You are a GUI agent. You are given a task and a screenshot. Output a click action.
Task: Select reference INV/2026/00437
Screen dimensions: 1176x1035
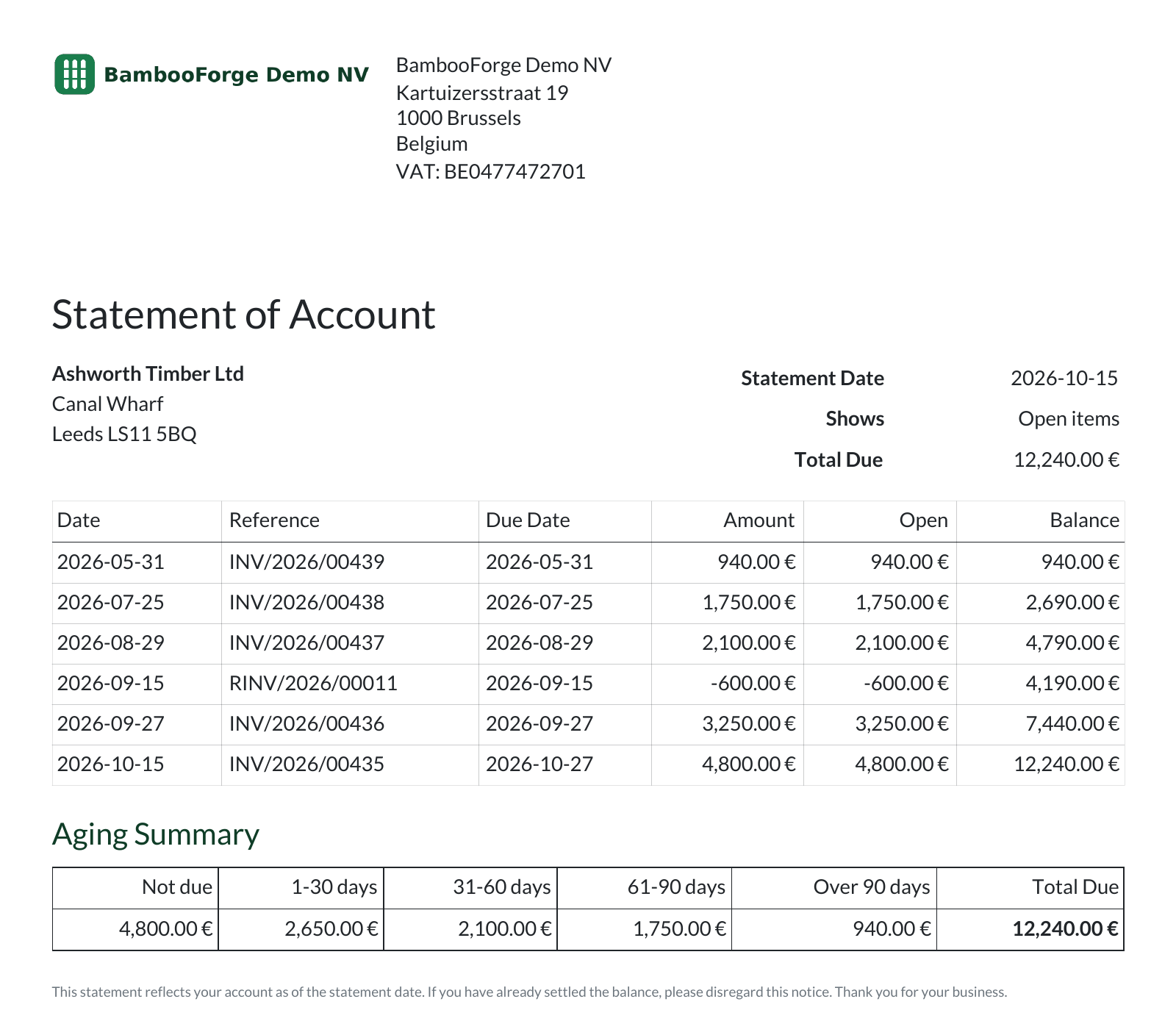point(306,642)
